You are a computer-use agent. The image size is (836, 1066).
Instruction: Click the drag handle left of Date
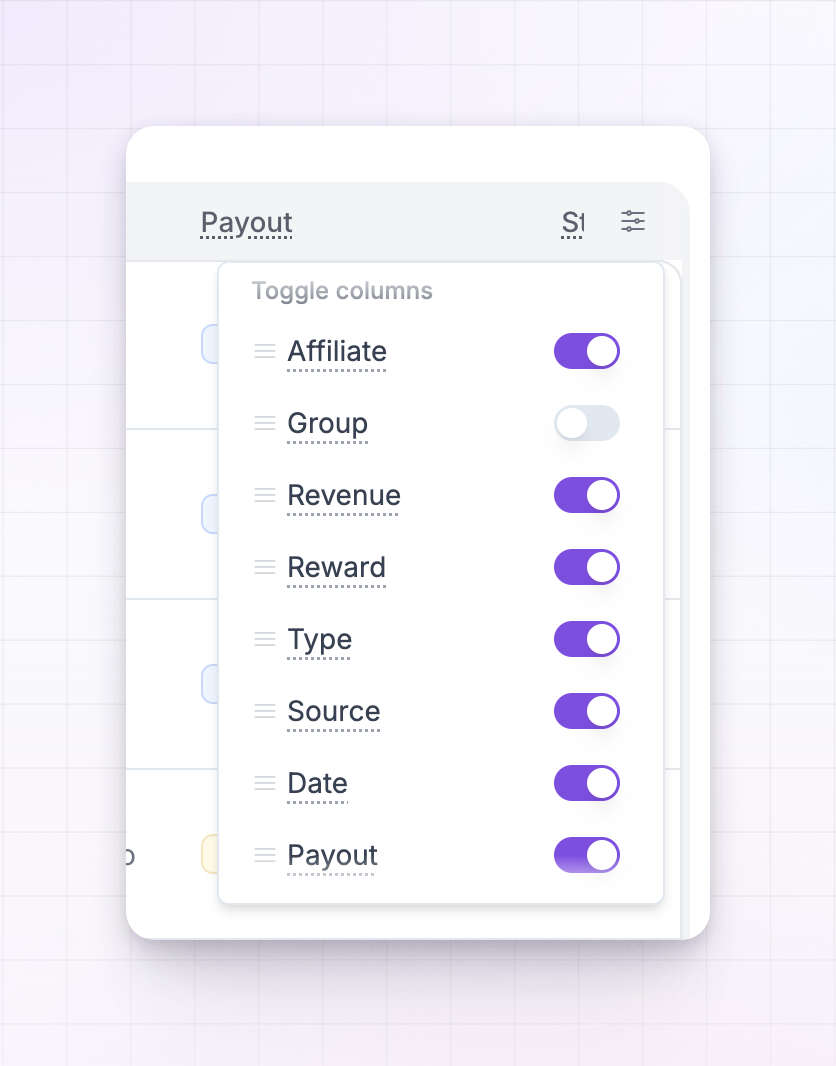point(264,783)
